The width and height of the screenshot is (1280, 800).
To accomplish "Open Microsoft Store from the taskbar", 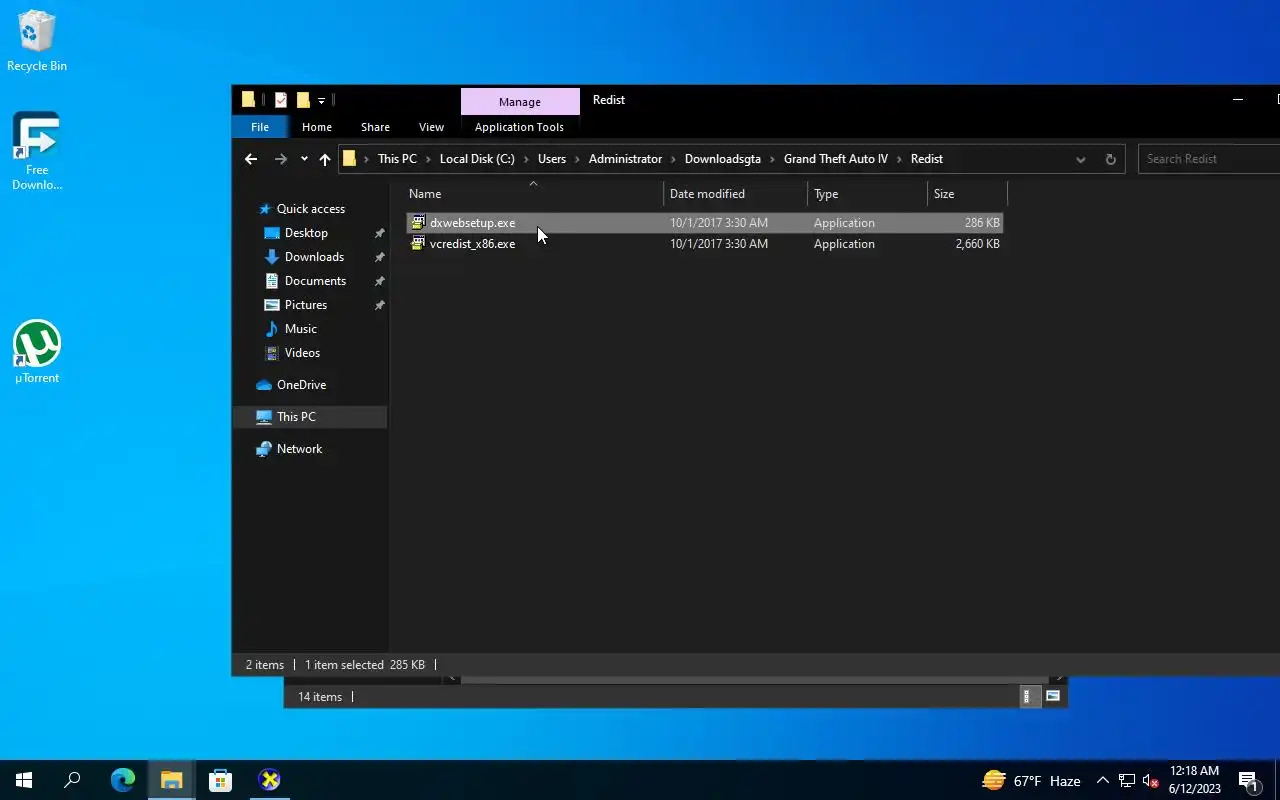I will pyautogui.click(x=220, y=780).
